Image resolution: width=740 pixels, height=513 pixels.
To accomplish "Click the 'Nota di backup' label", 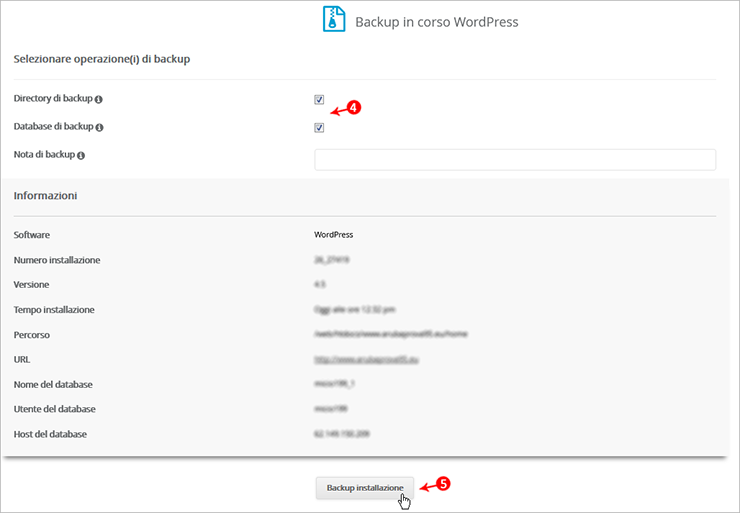I will [x=44, y=154].
